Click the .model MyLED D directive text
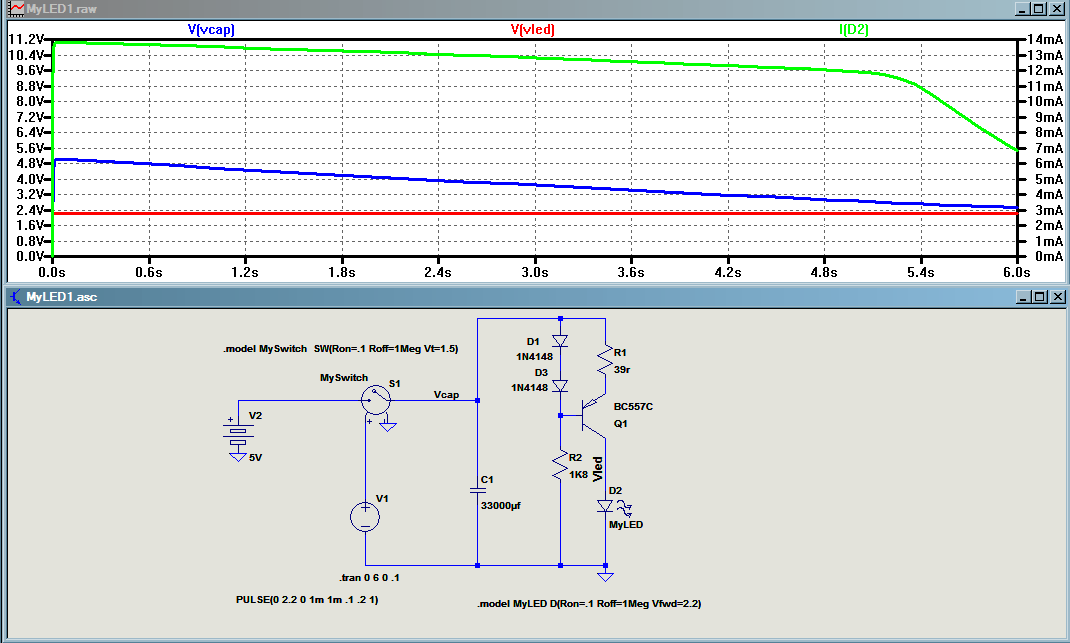Image resolution: width=1070 pixels, height=643 pixels. coord(589,603)
